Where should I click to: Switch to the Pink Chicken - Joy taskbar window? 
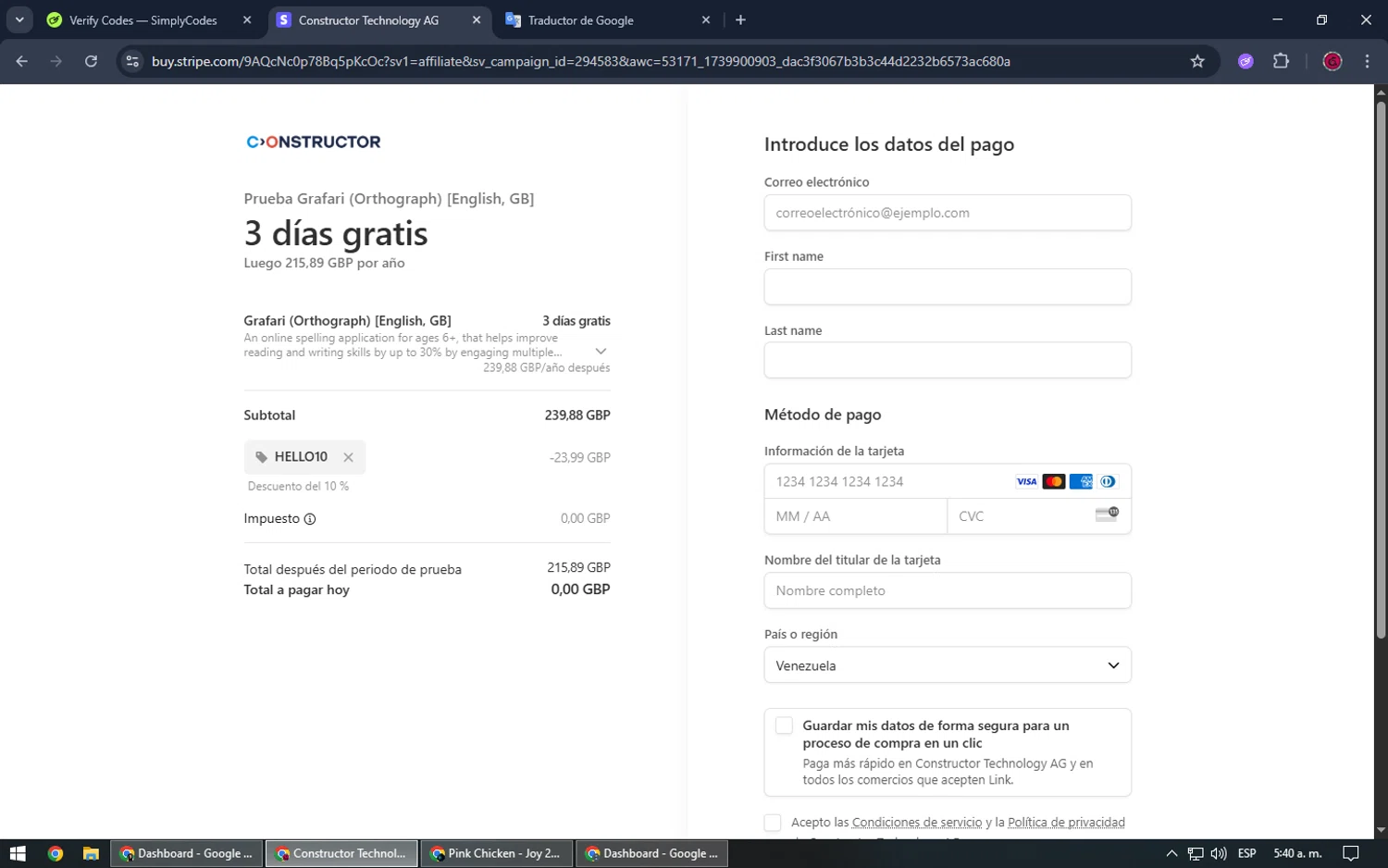pos(497,853)
